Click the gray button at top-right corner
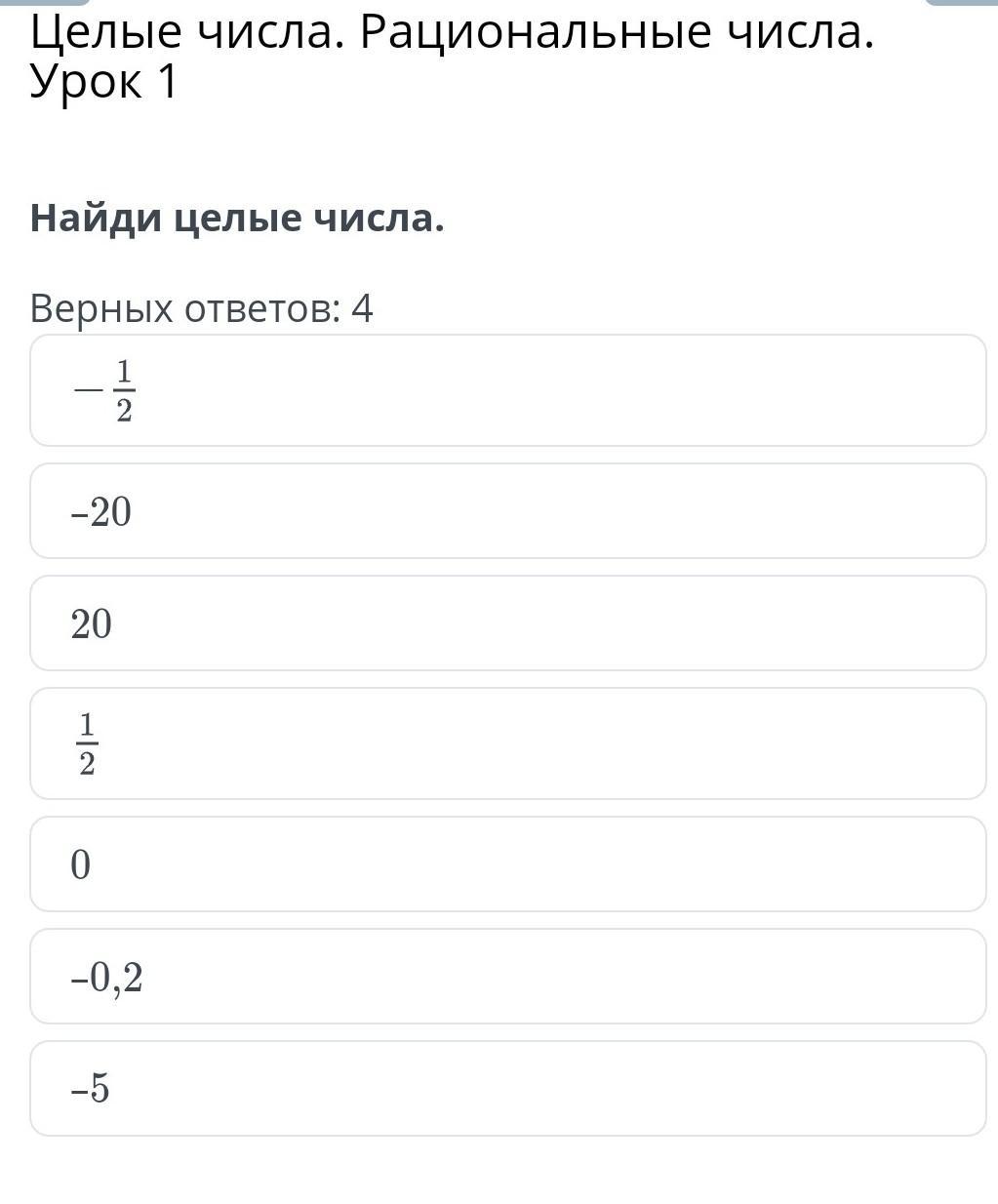 pos(961,3)
